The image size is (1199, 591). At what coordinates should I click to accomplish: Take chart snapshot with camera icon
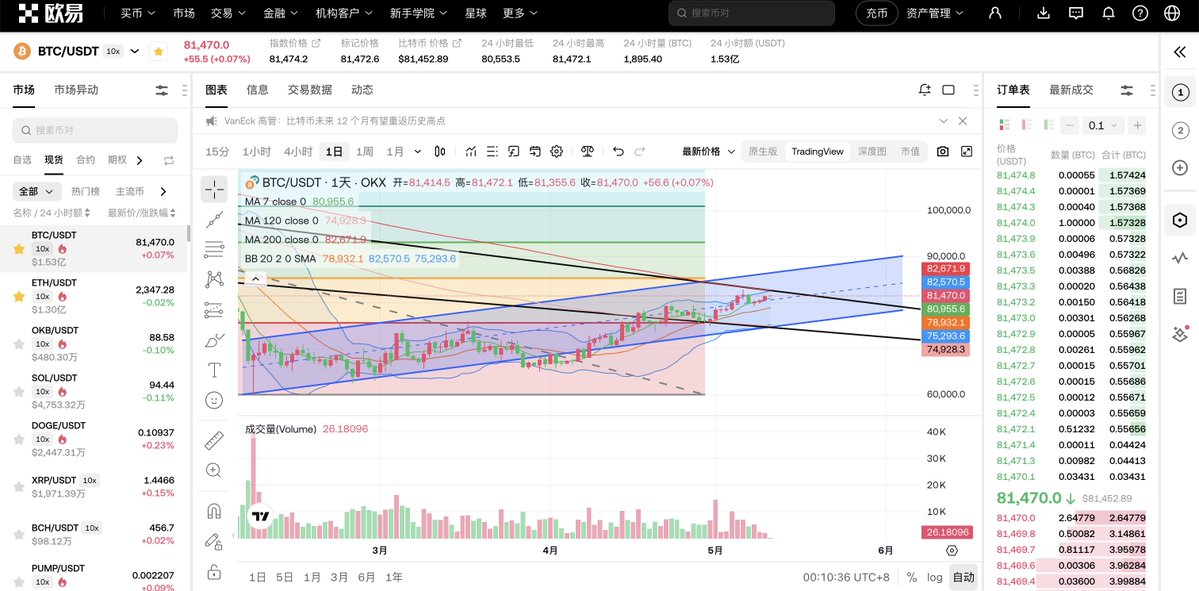click(x=943, y=151)
